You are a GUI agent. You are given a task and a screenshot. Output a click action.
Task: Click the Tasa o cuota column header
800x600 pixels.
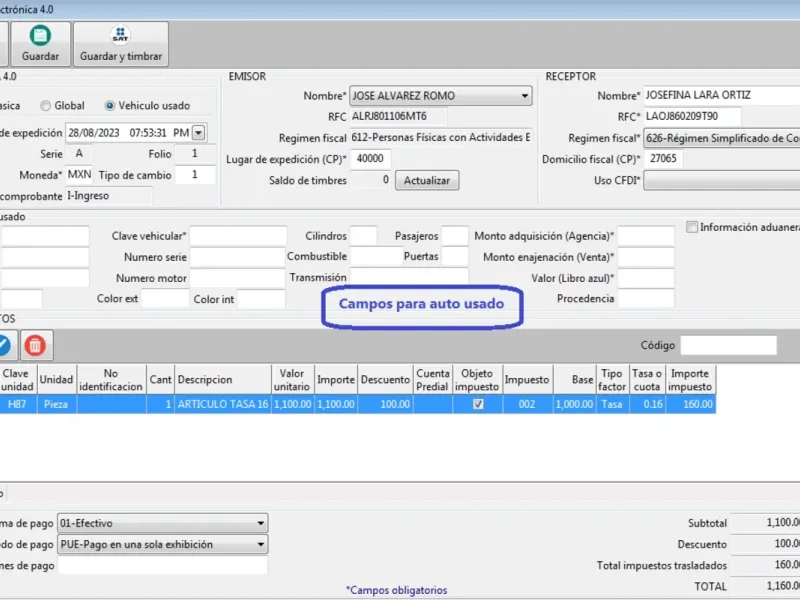pyautogui.click(x=647, y=379)
